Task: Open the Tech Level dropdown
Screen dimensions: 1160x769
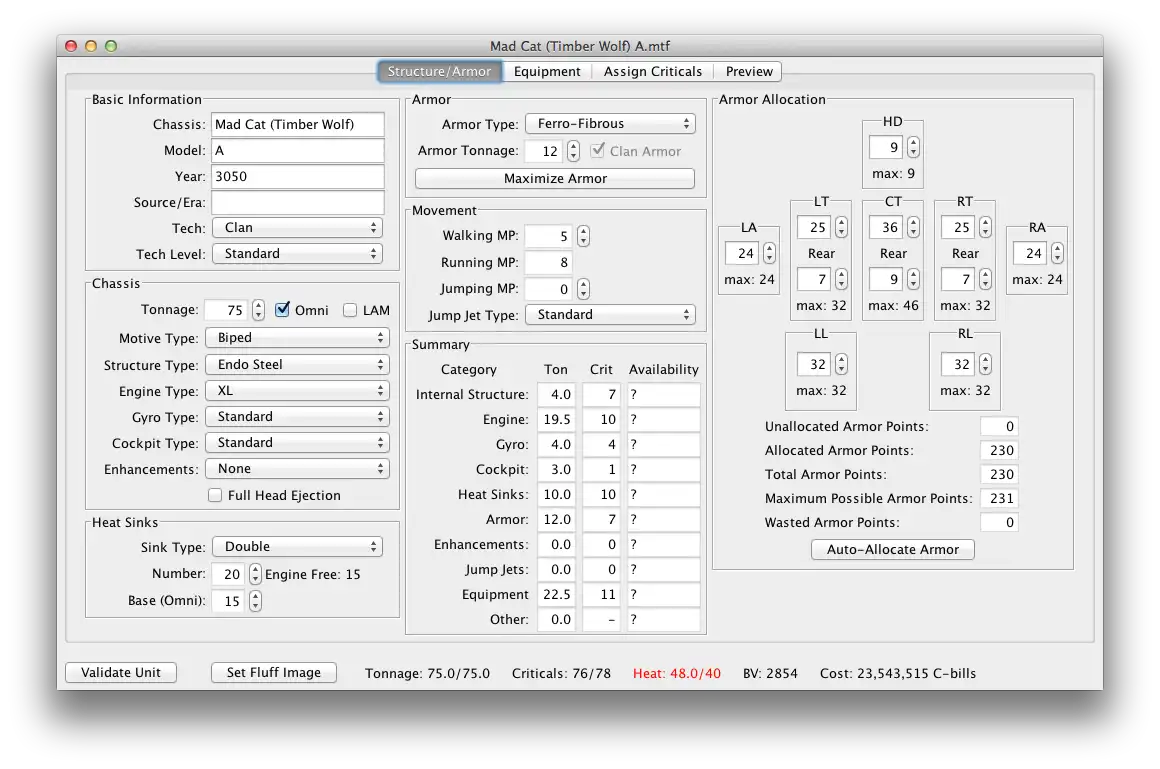Action: [297, 254]
